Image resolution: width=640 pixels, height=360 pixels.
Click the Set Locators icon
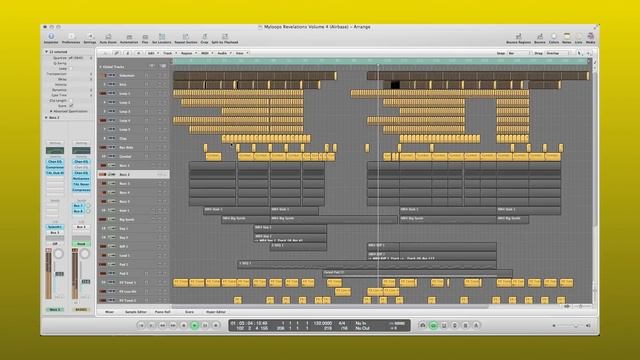[x=162, y=37]
